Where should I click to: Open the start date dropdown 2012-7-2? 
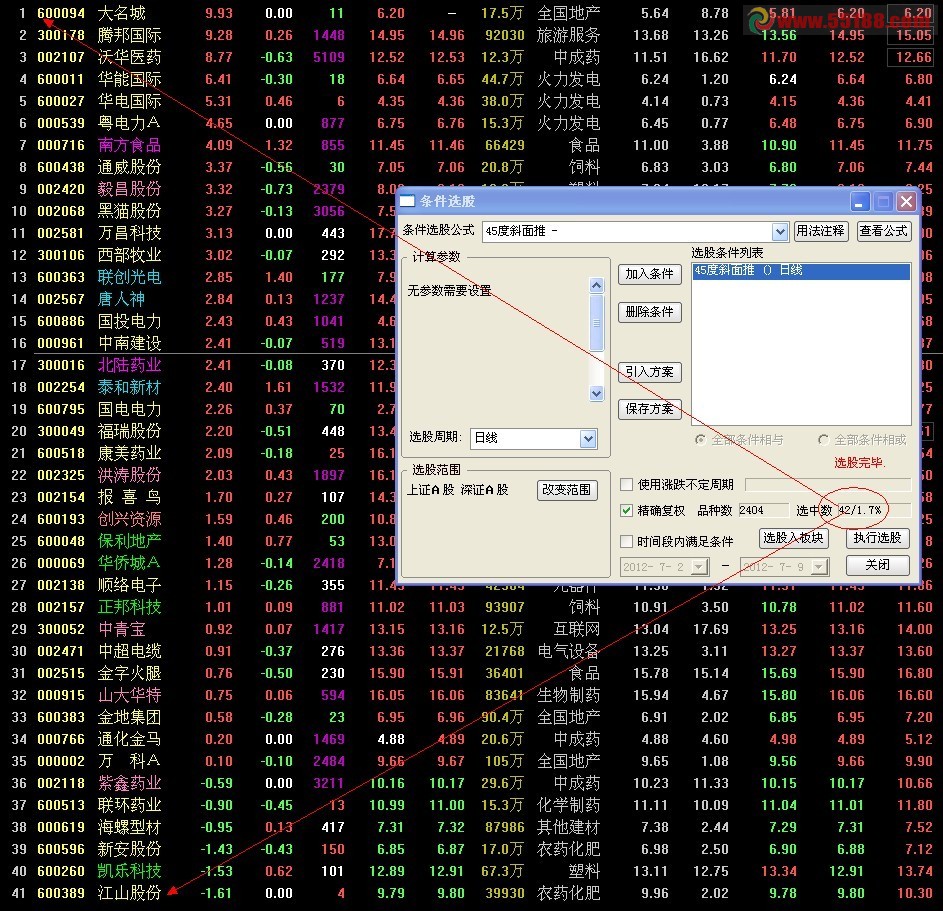click(699, 566)
